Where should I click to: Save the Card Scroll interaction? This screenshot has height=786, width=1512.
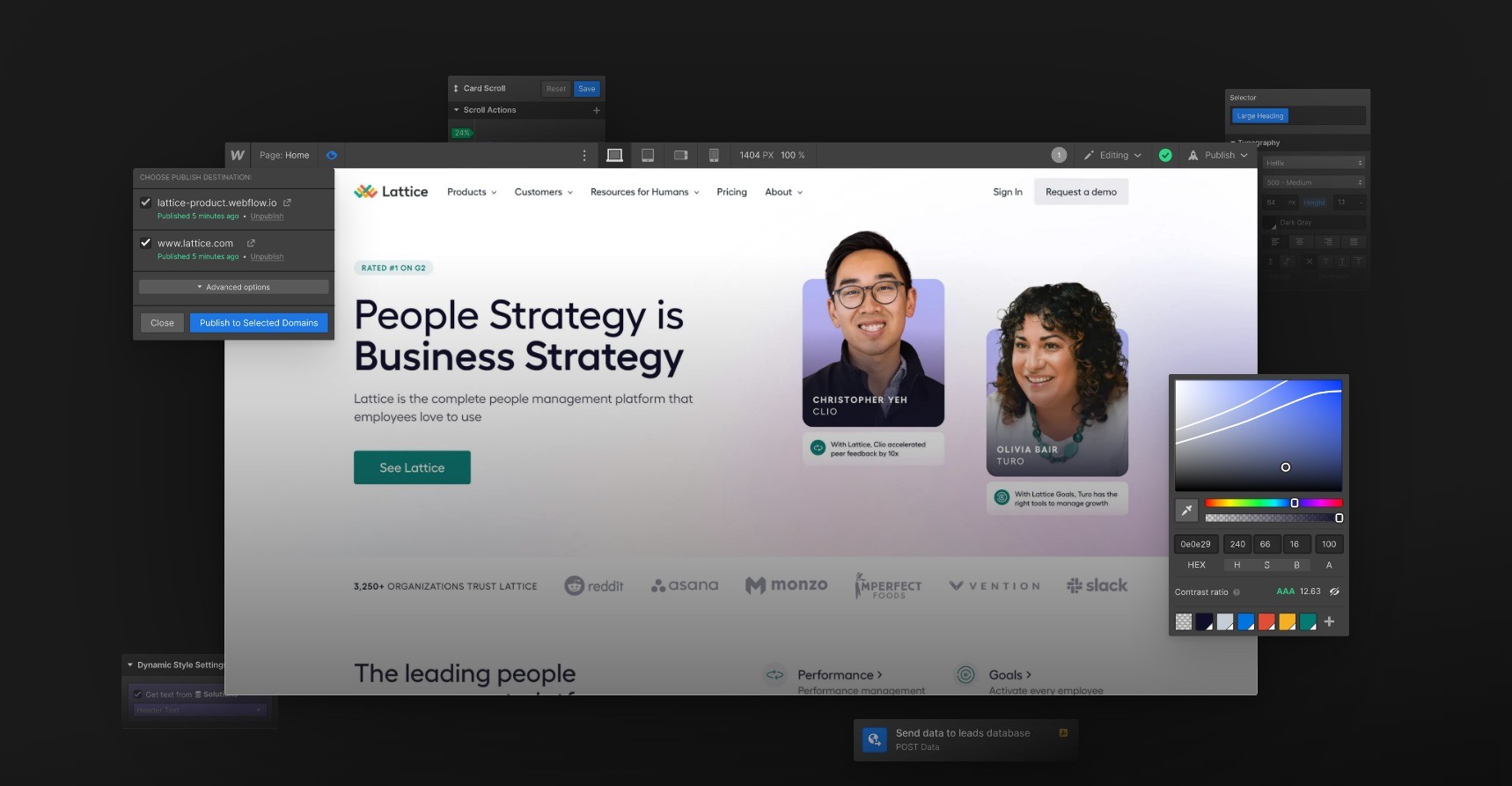[x=587, y=89]
